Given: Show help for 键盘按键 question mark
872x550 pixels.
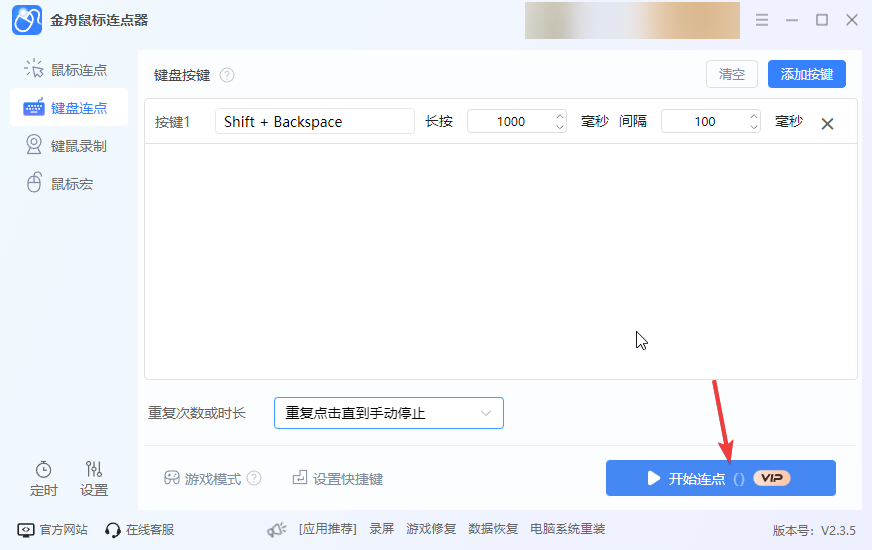Looking at the screenshot, I should pyautogui.click(x=227, y=75).
